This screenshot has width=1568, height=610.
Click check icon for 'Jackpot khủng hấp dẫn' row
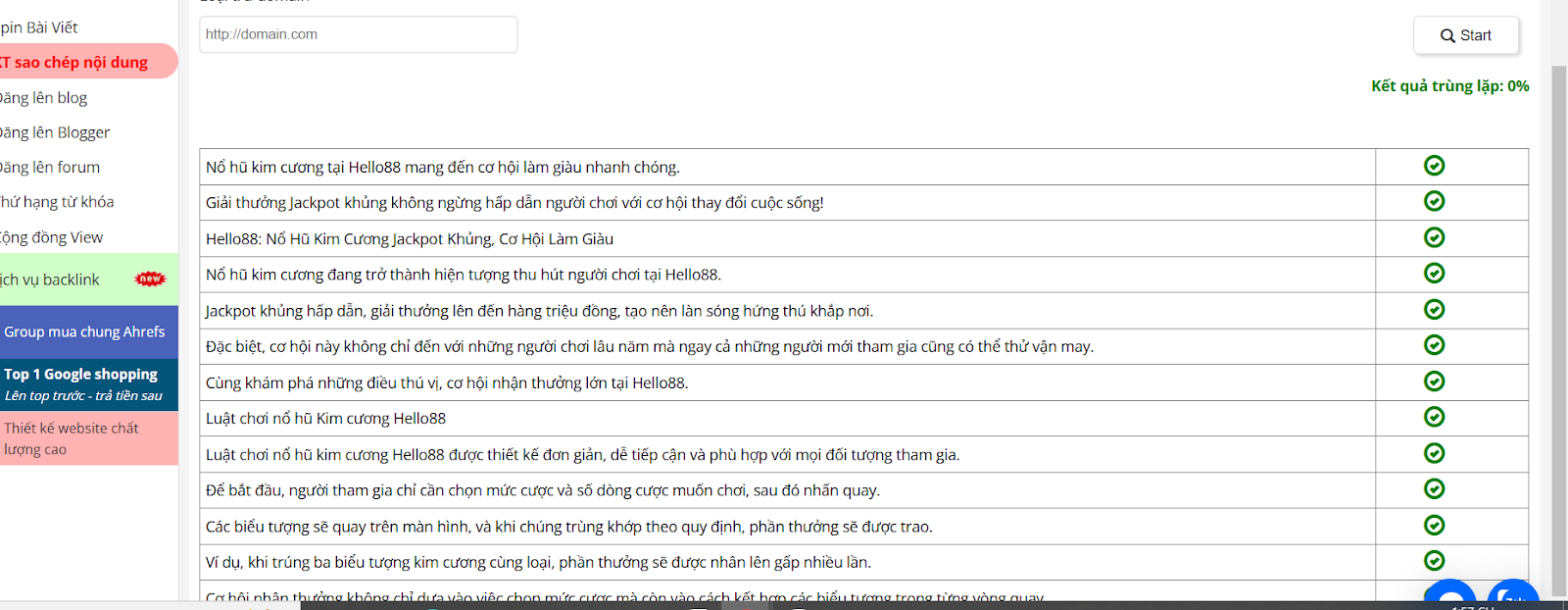click(x=1434, y=309)
